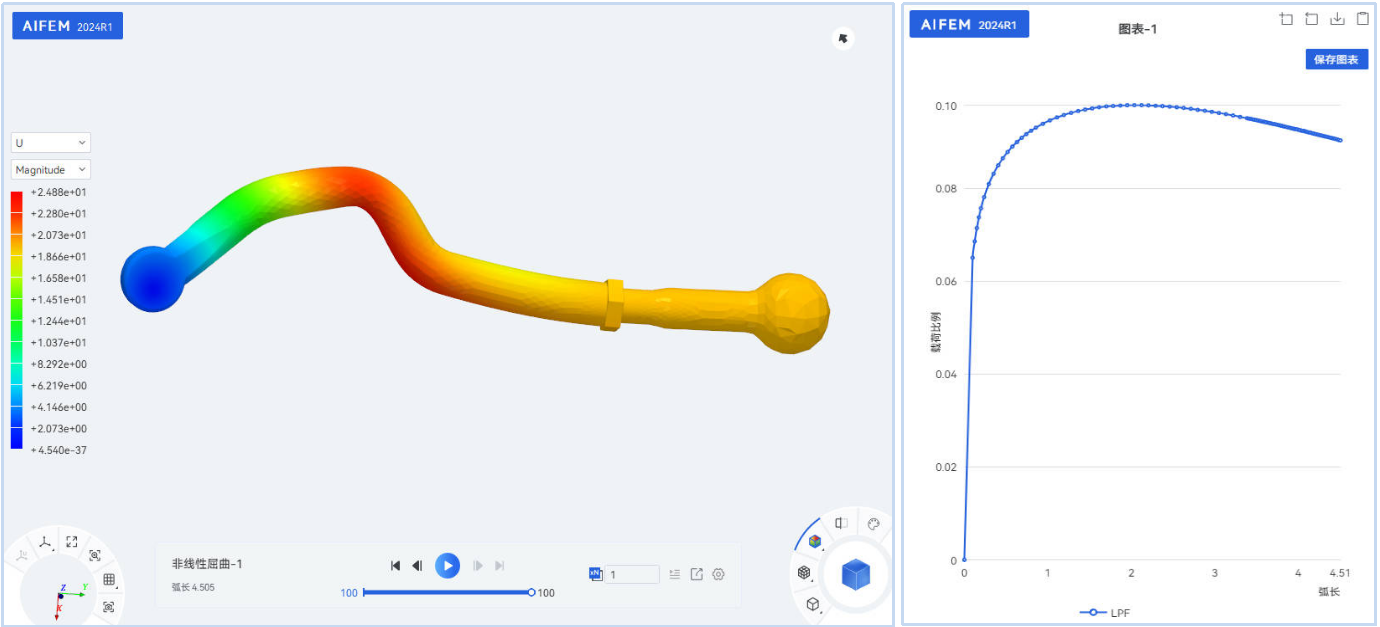
Task: Click the chart download icon
Action: tap(1337, 19)
